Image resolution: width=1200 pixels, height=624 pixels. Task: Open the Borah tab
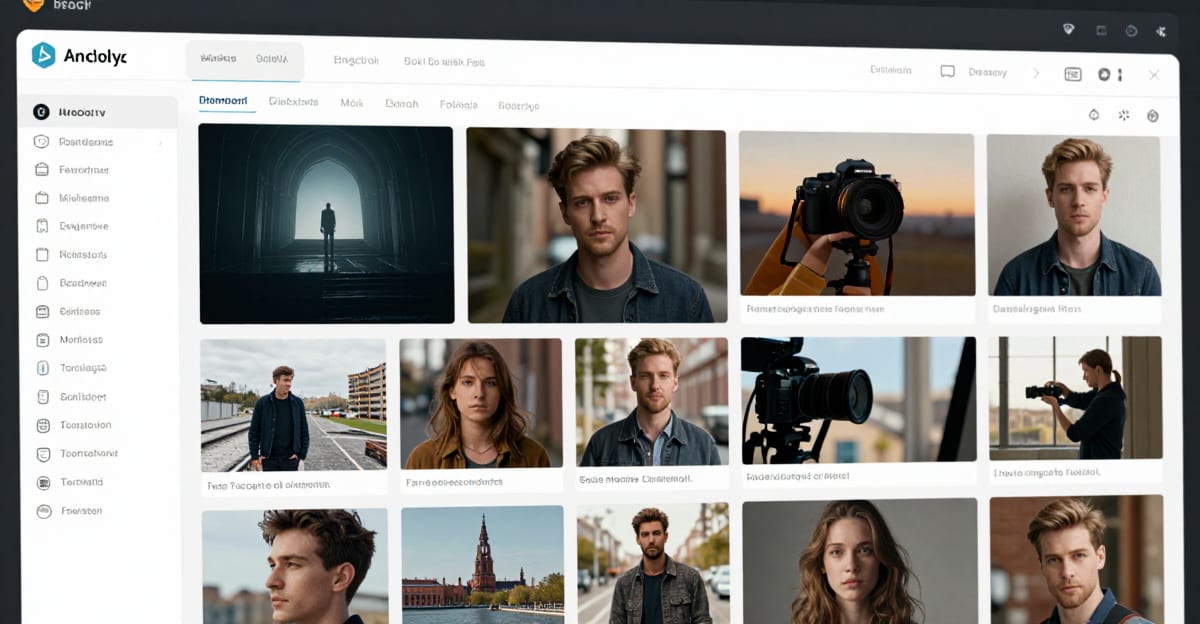click(402, 103)
